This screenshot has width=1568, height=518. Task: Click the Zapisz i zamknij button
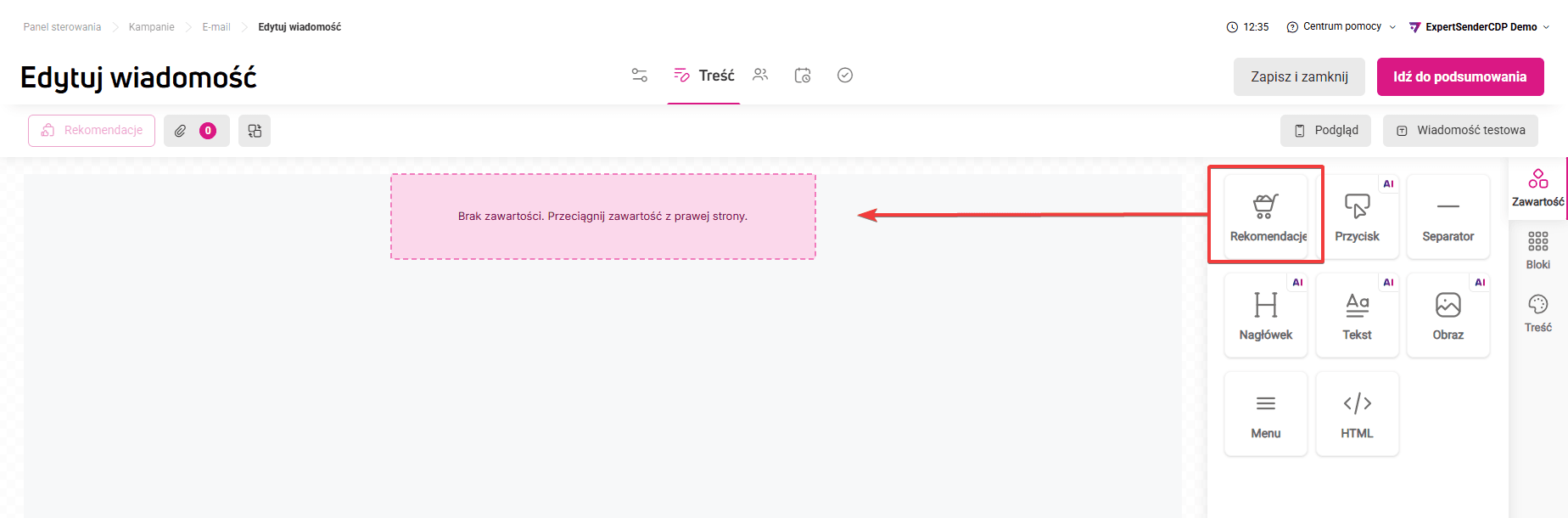1299,76
